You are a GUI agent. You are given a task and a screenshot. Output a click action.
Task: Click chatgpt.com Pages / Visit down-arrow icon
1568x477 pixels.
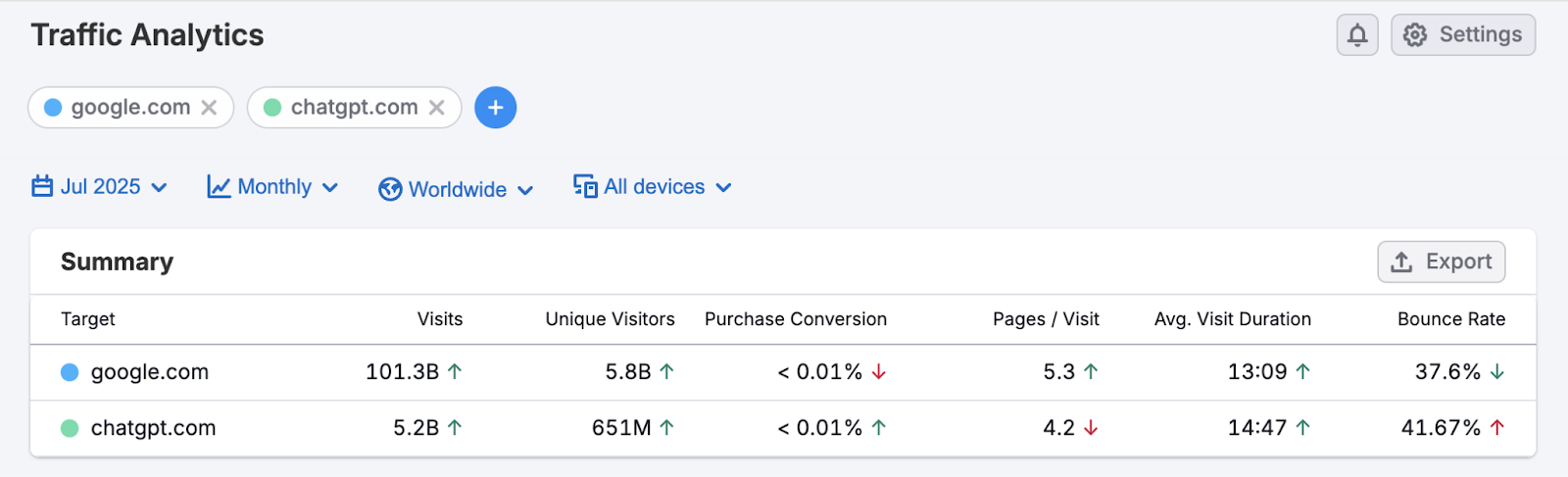pos(1091,428)
